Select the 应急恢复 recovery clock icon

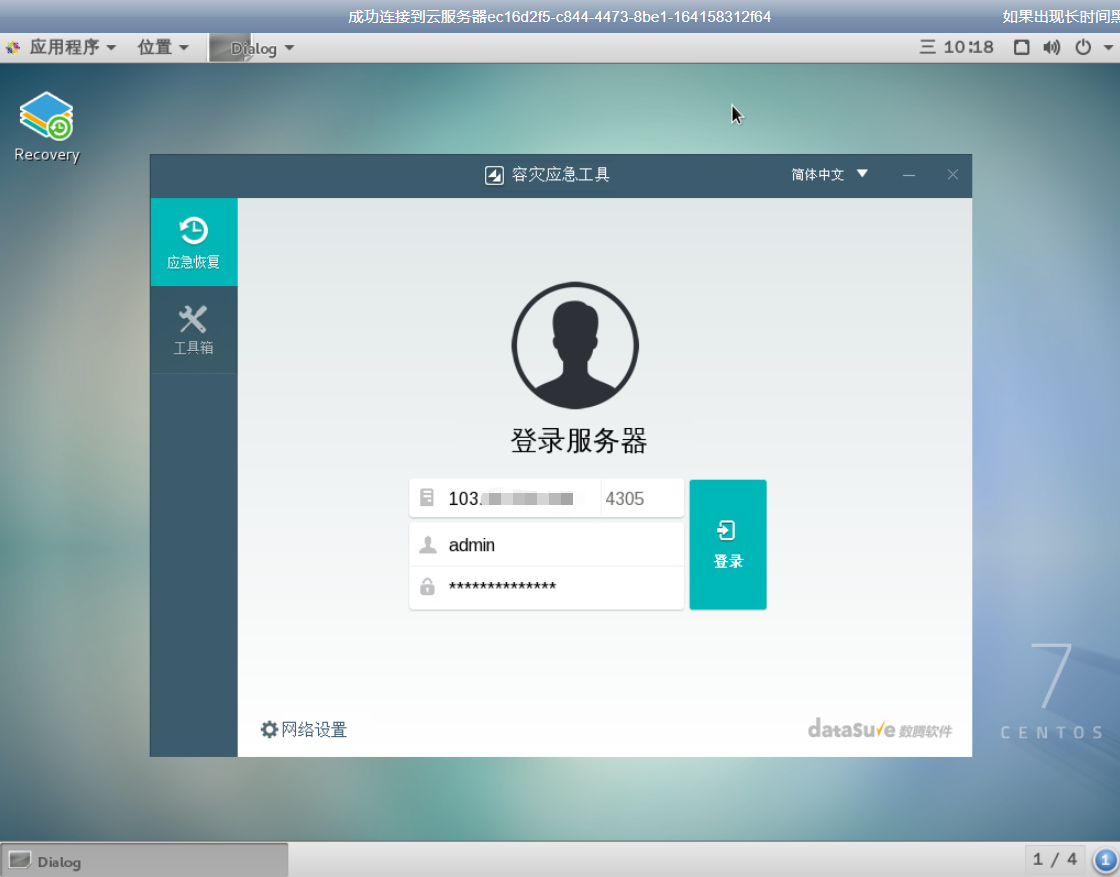click(193, 232)
